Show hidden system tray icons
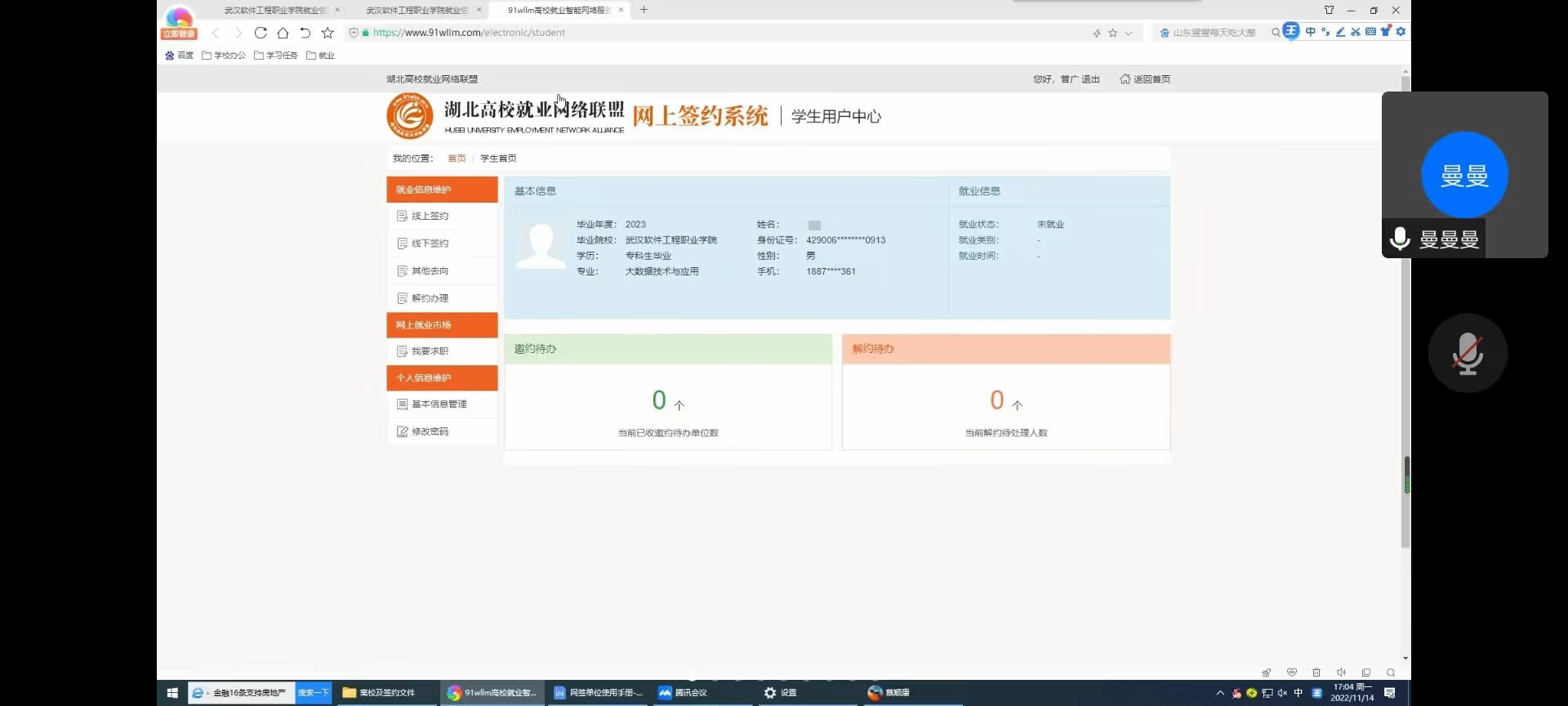The width and height of the screenshot is (1568, 706). tap(1220, 693)
